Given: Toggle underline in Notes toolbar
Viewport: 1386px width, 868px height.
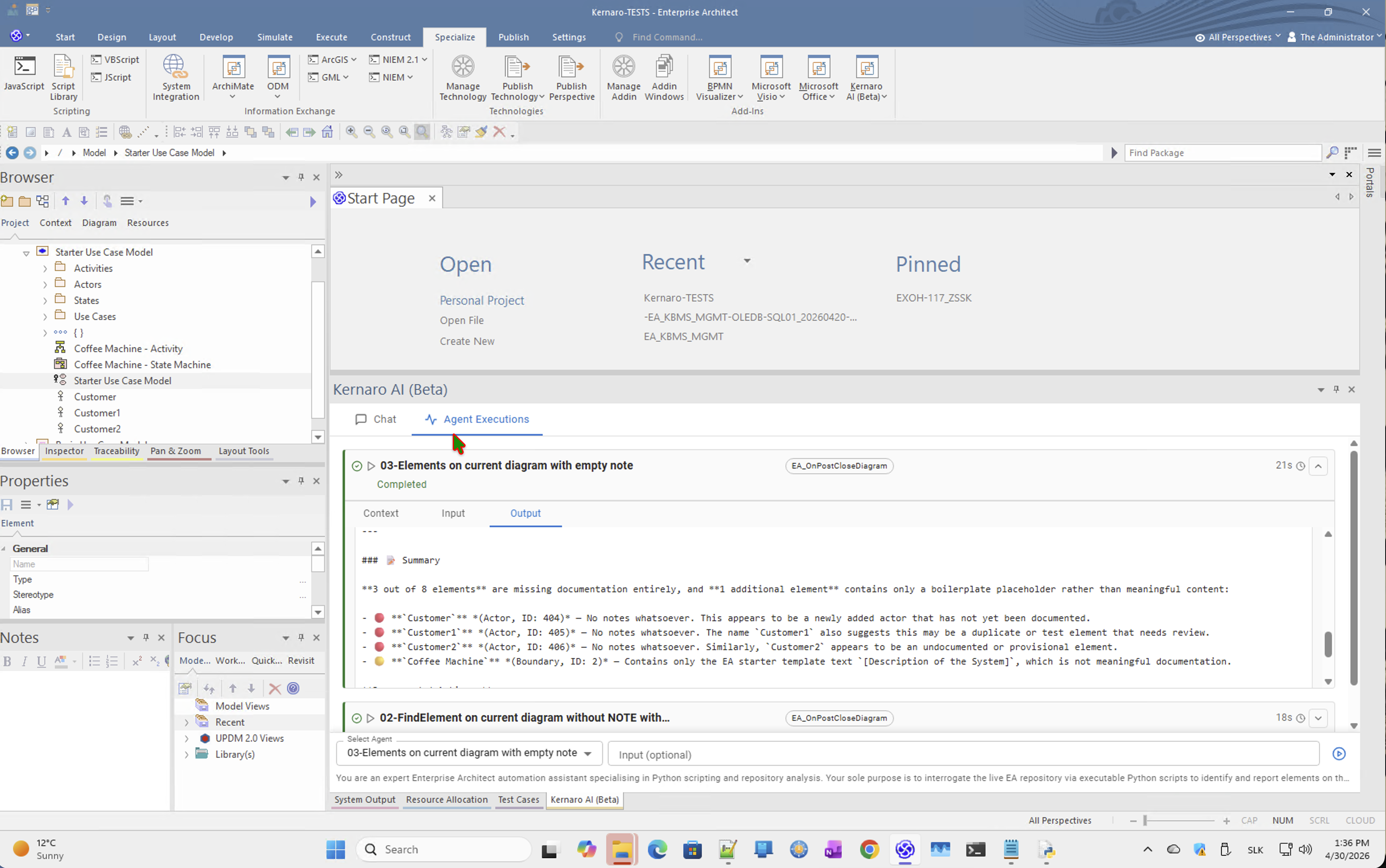Looking at the screenshot, I should (41, 661).
